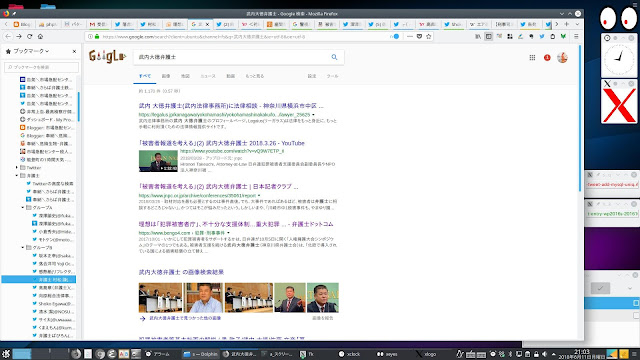
Task: Open the ツール search tools
Action: point(332,76)
